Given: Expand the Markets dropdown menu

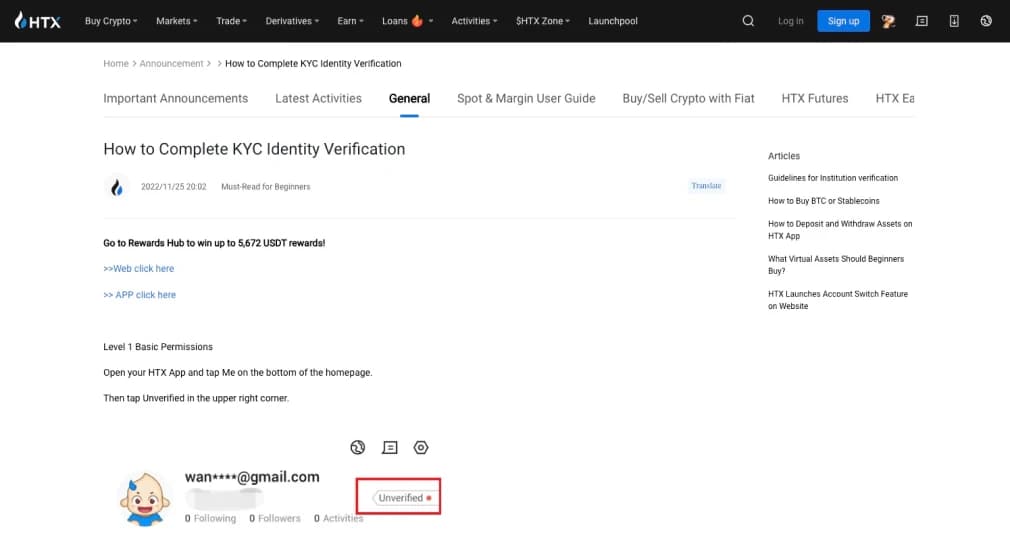Looking at the screenshot, I should (177, 21).
